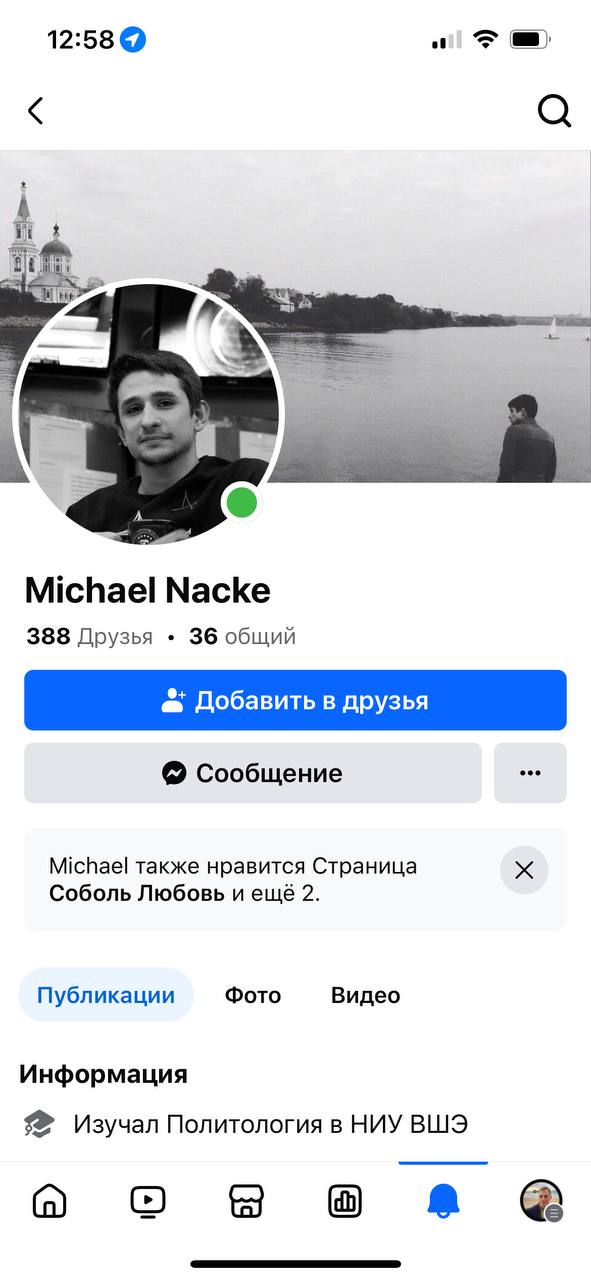Image resolution: width=591 pixels, height=1280 pixels.
Task: Open the Home feed icon
Action: tap(49, 1201)
